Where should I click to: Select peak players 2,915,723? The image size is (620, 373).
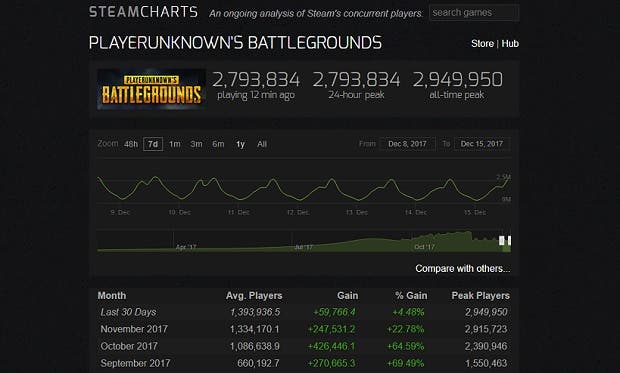coord(486,329)
